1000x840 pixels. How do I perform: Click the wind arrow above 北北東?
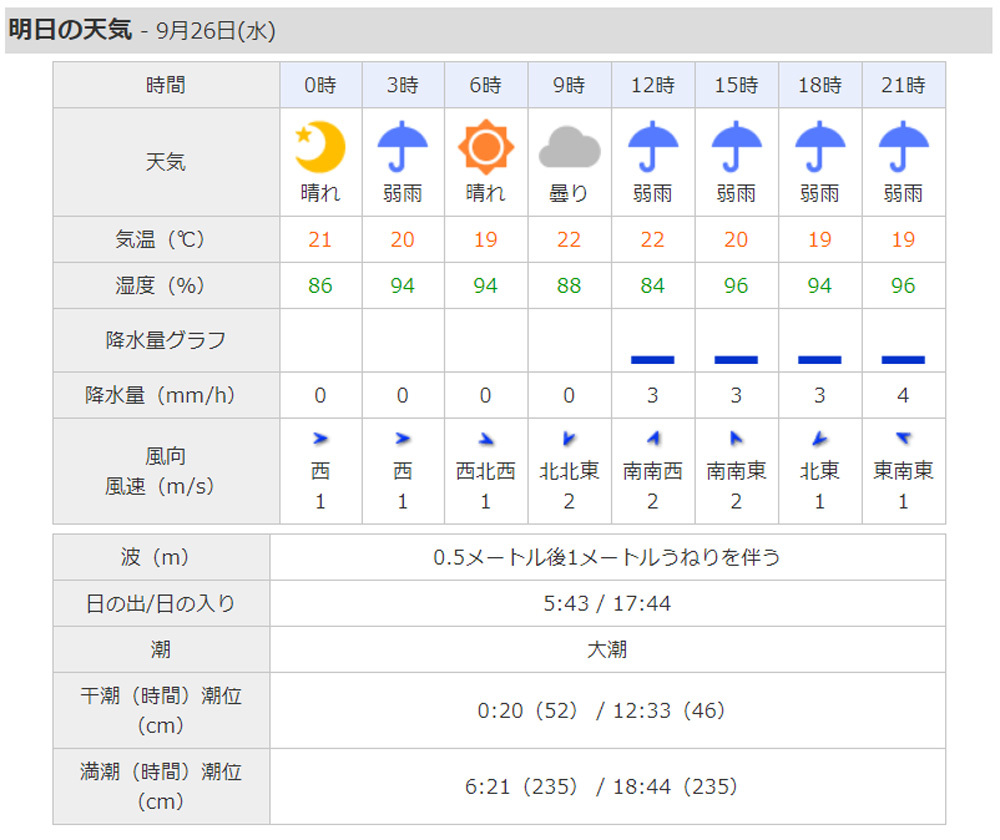tap(569, 438)
